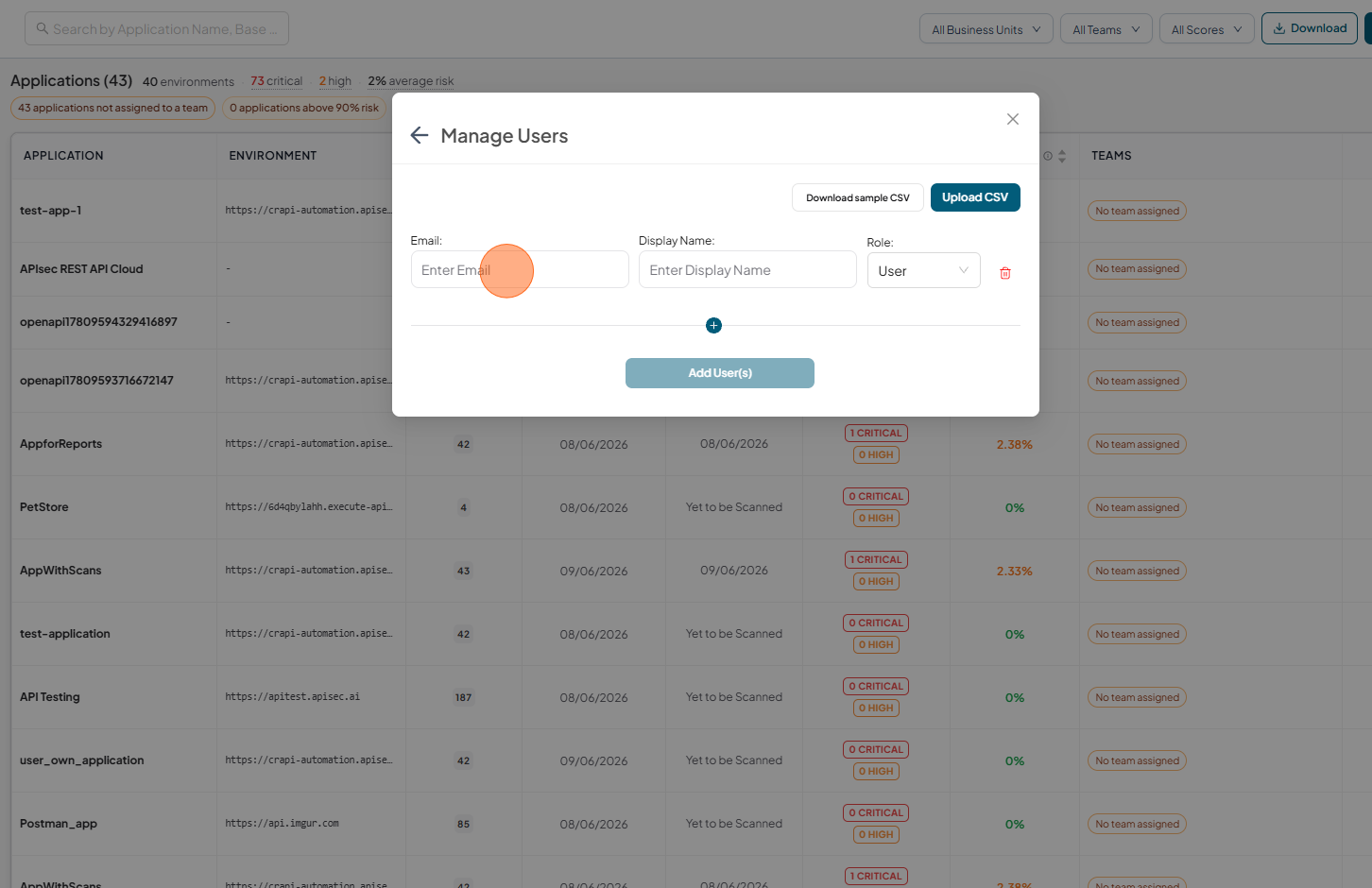The image size is (1372, 888).
Task: Click 0 CRITICAL badge in PetStore row
Action: (876, 497)
